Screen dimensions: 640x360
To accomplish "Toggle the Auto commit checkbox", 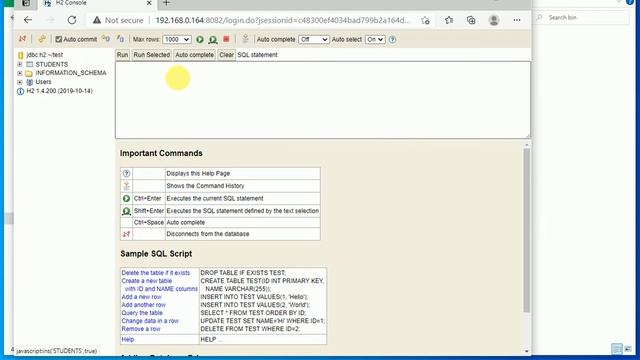I will 59,39.
